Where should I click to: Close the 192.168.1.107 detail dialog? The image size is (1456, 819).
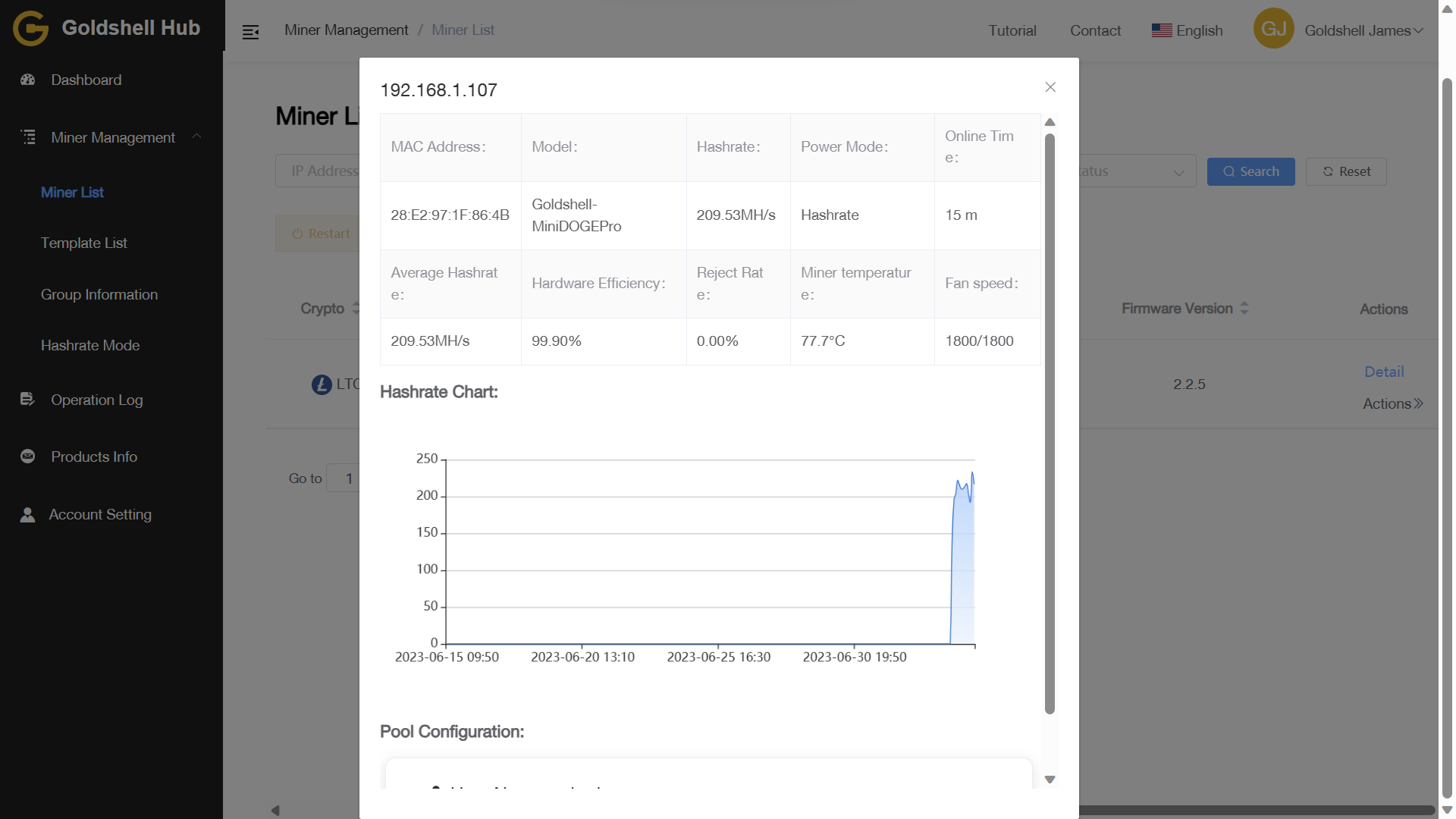(x=1050, y=87)
